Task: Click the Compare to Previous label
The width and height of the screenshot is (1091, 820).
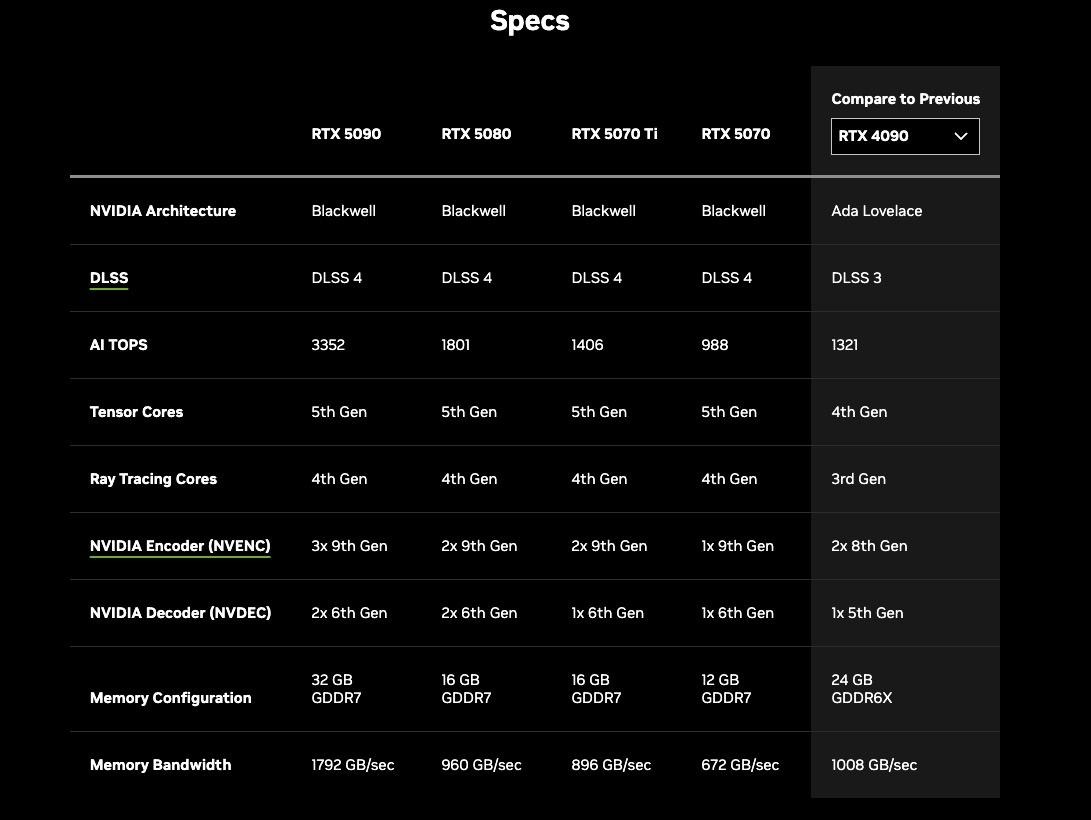Action: (x=905, y=99)
